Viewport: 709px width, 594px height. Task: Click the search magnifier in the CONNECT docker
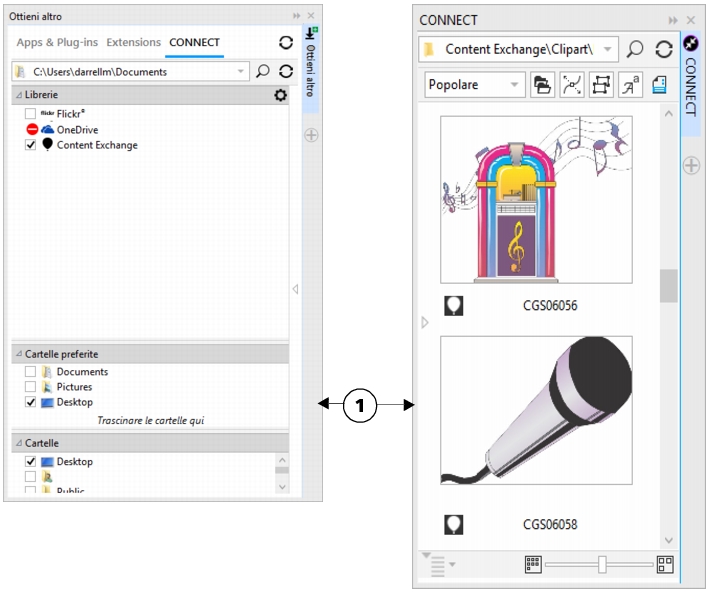pos(635,49)
